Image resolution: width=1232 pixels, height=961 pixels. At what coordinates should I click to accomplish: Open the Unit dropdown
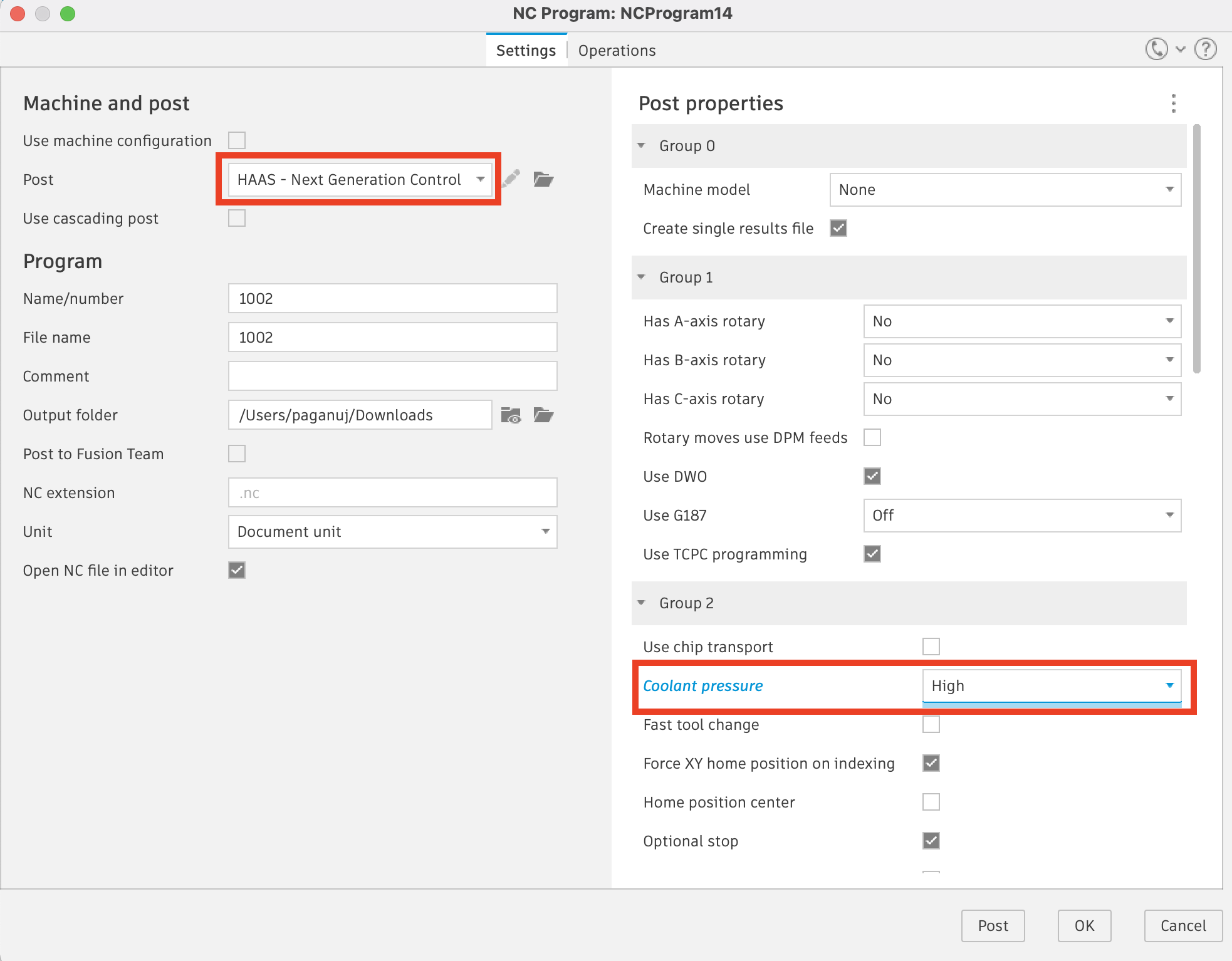(392, 532)
